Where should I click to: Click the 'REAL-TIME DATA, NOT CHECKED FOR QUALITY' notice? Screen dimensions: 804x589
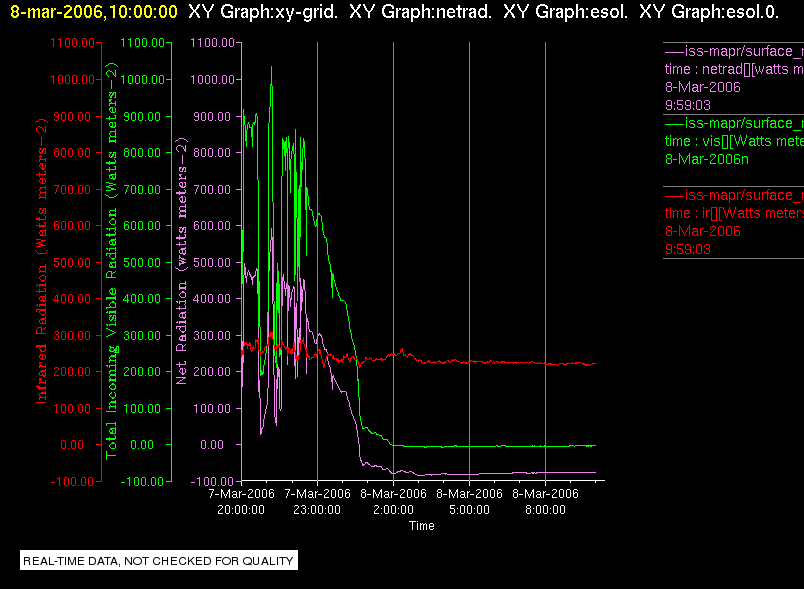click(x=159, y=561)
